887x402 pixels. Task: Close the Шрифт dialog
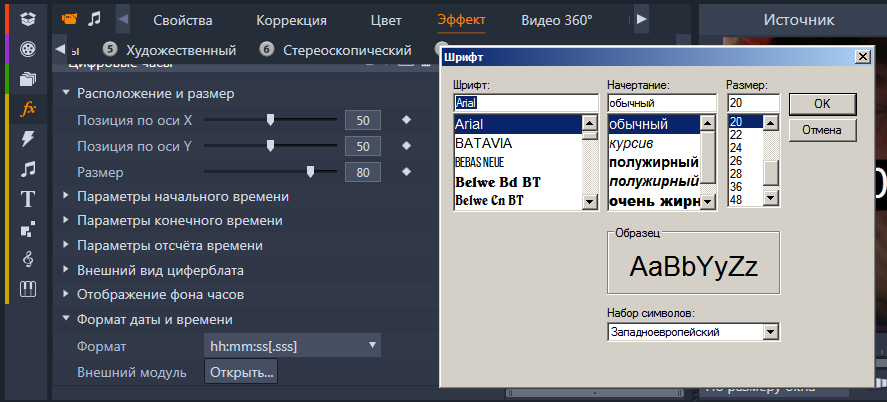863,57
